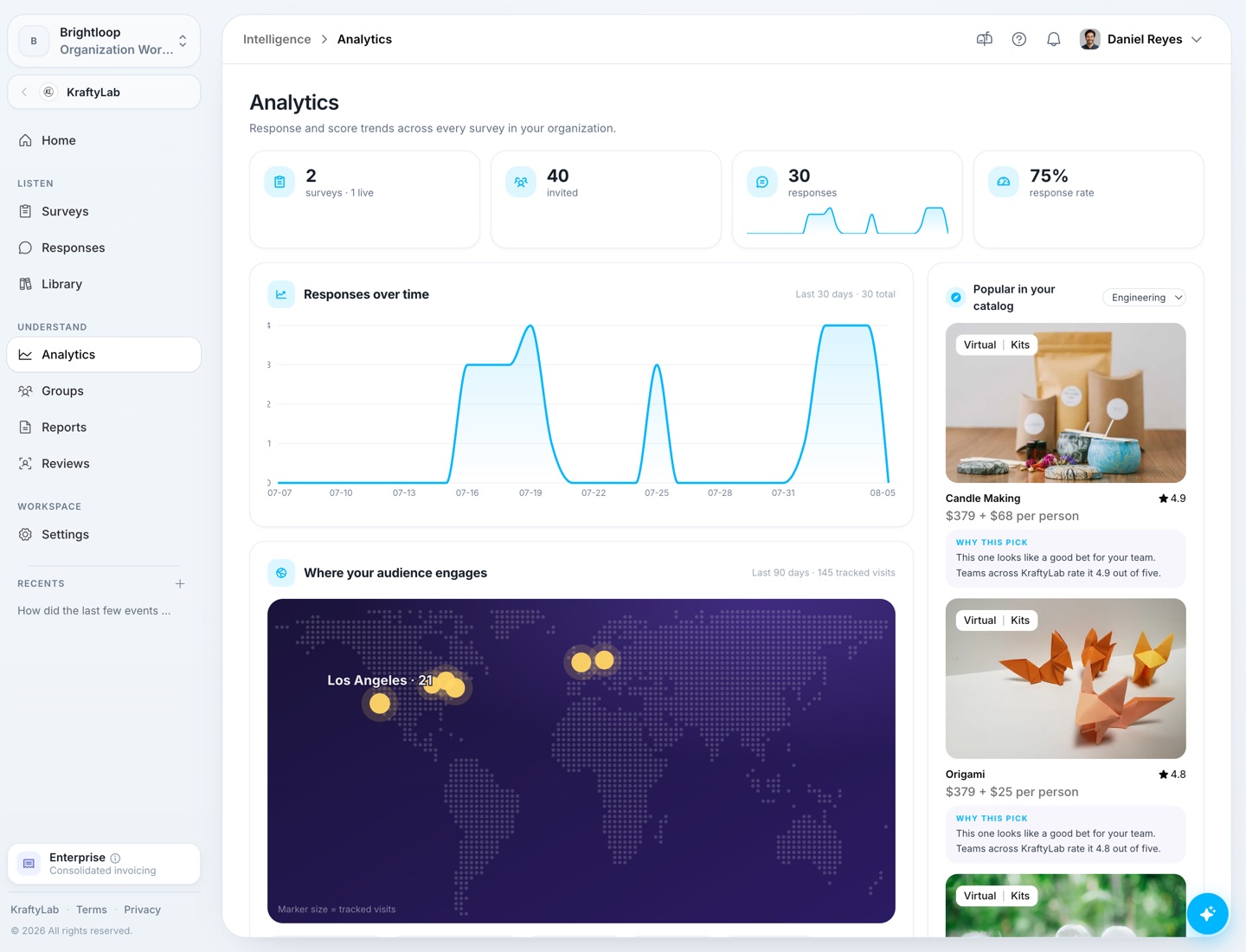Click the Candle Making title
Viewport: 1246px width, 952px height.
pos(983,499)
